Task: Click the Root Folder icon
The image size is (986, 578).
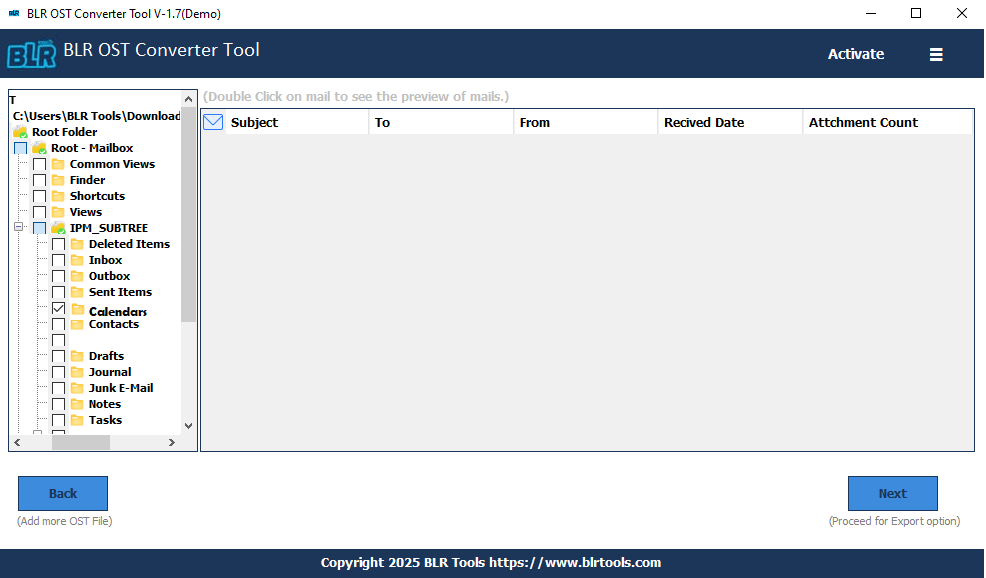Action: [20, 132]
